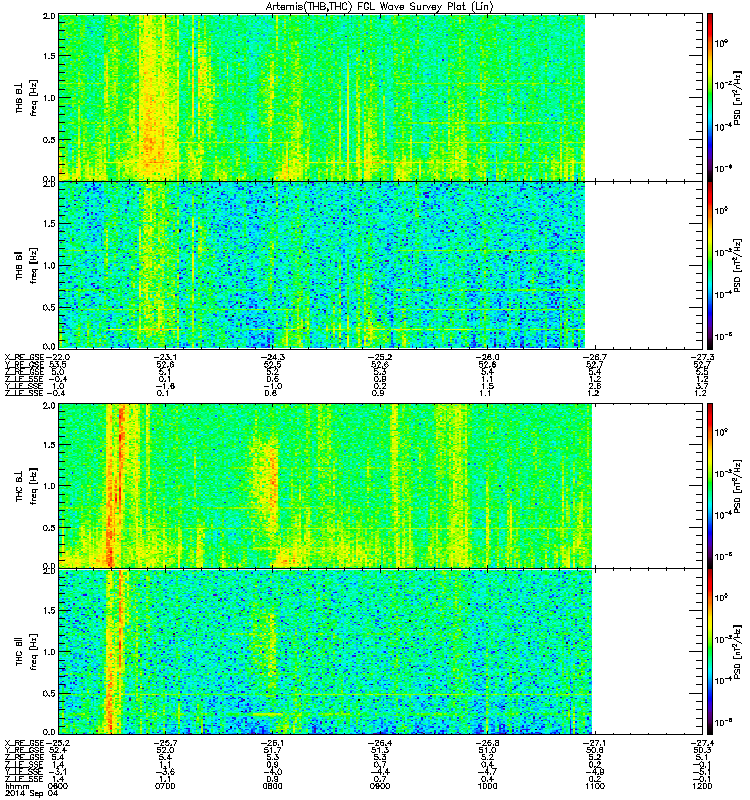
Task: Click the date label '2014 Sep 04'
Action: [x=32, y=793]
